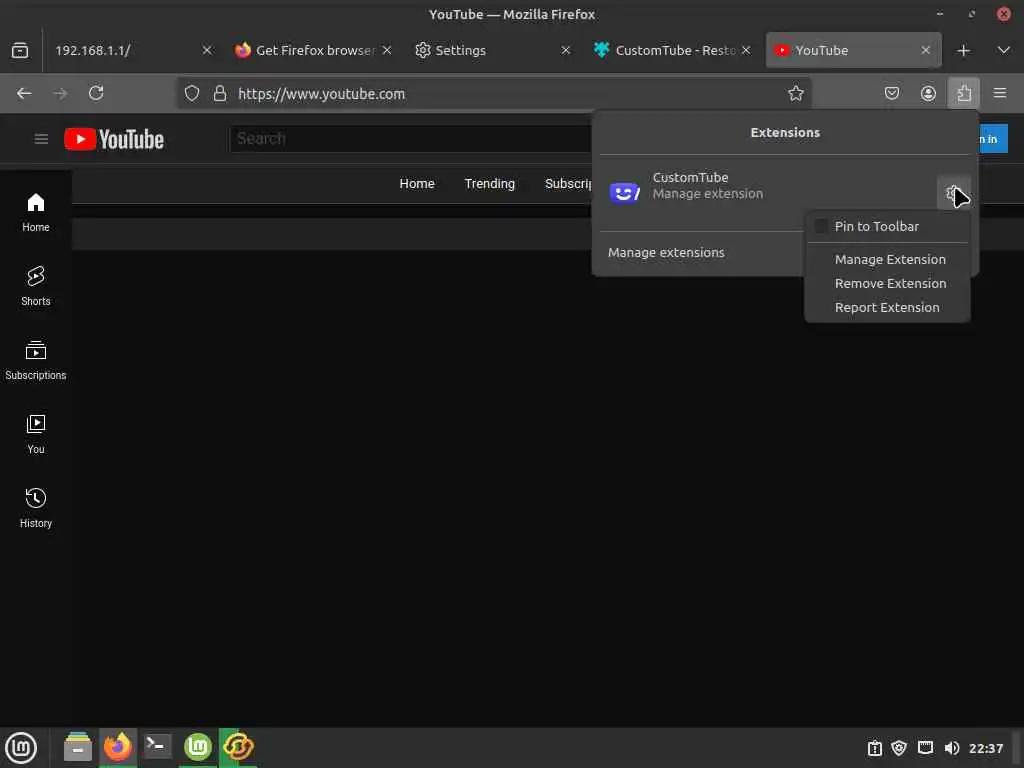Check the Pin to Toolbar checkbox
Image resolution: width=1024 pixels, height=768 pixels.
822,226
